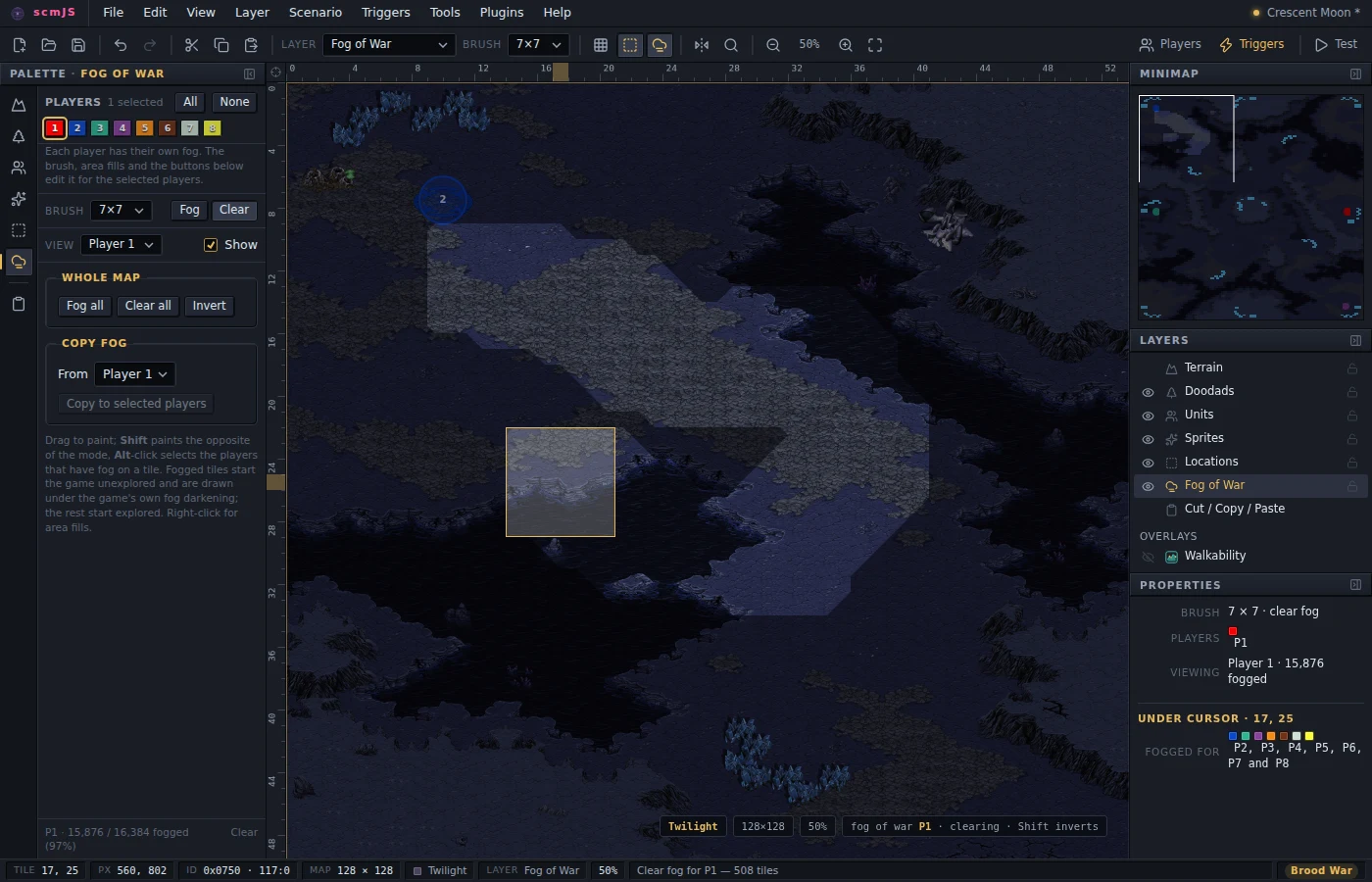Select the Units tool in the palette sidebar

19,168
